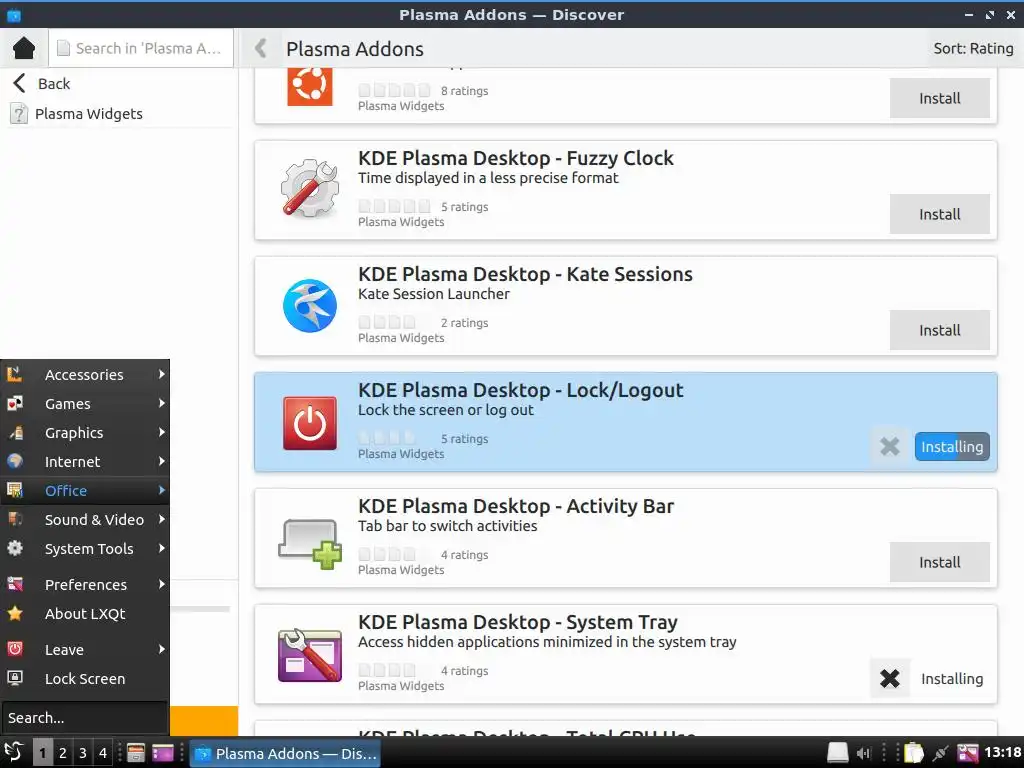Expand the Sound & Video submenu arrow

[x=161, y=520]
